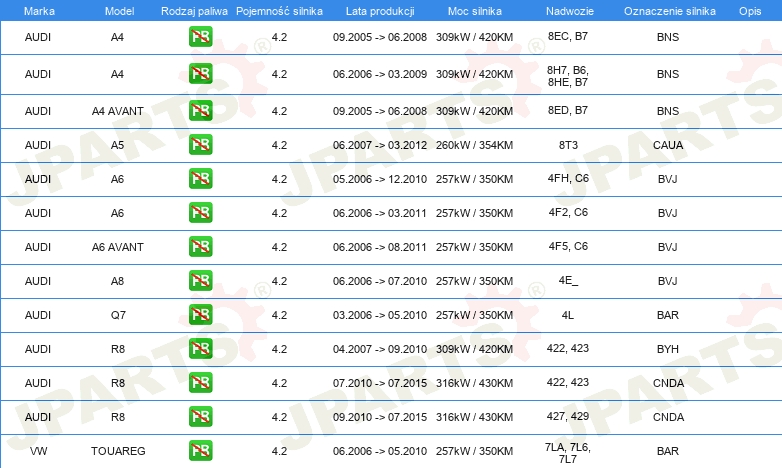782x468 pixels.
Task: Click production years 04.2007 -> 09.2010
Action: click(x=380, y=349)
